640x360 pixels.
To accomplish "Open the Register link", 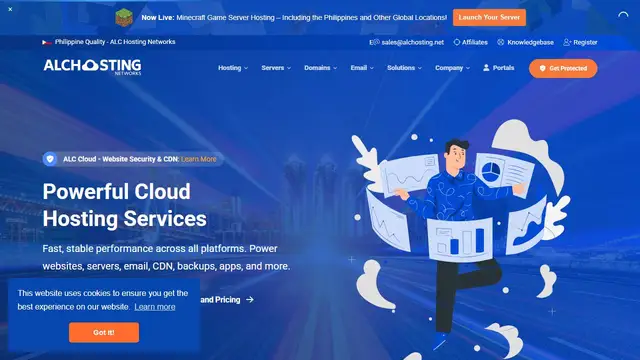I will coord(585,42).
